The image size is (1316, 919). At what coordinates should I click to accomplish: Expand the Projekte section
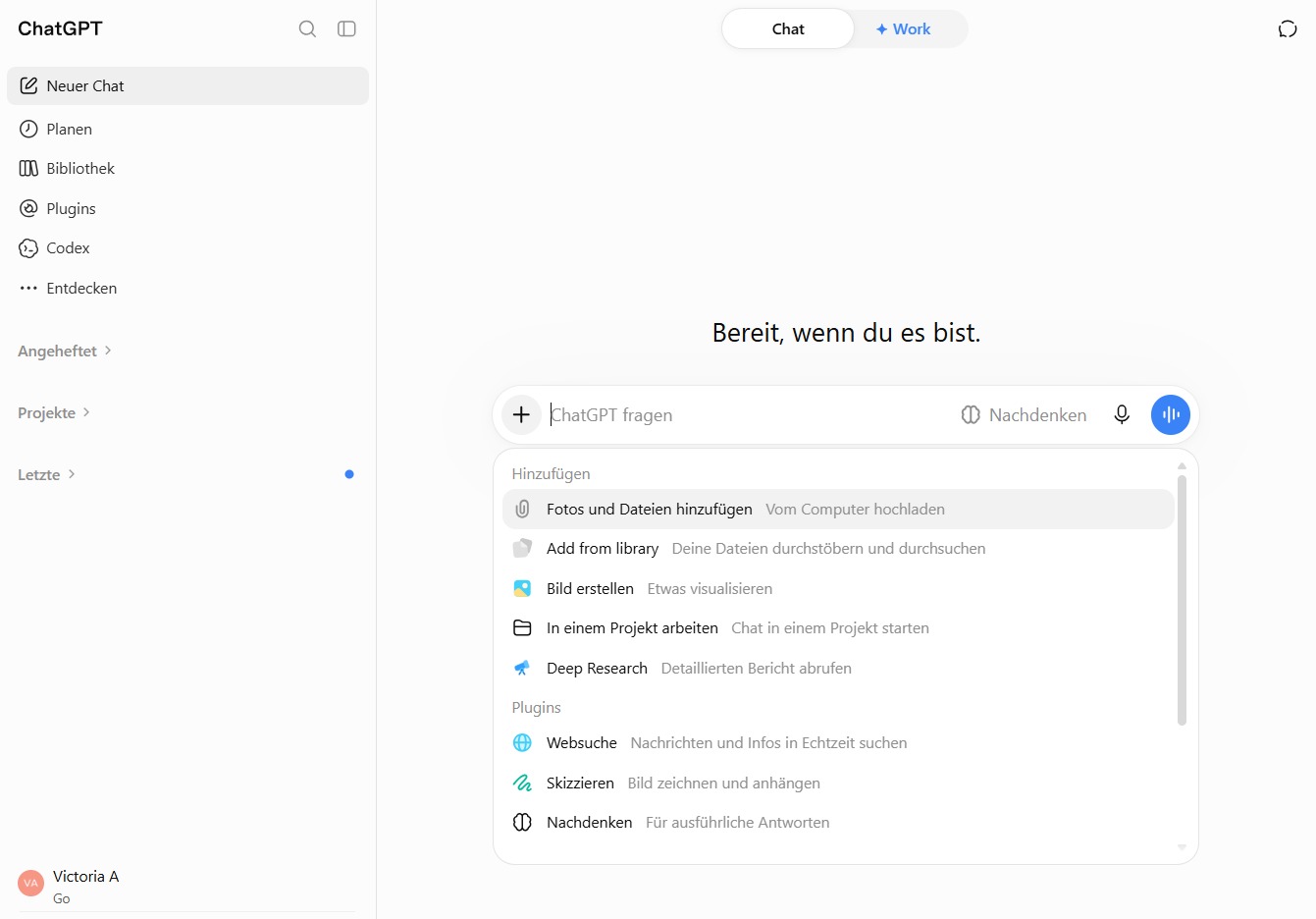54,412
